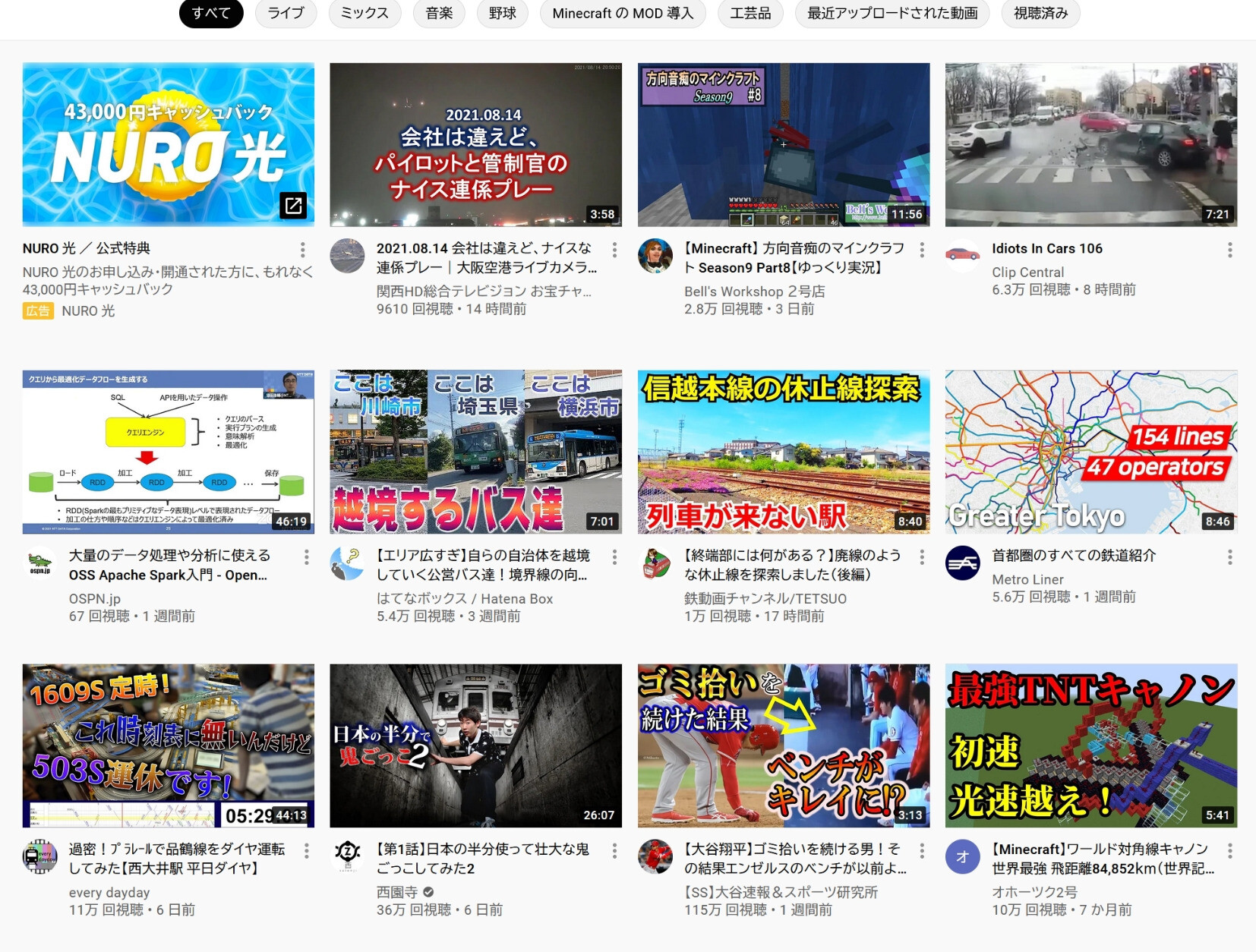Screen dimensions: 1256x952
Task: Open more options for 首都圏のすべての鉄道紹介
Action: [1229, 557]
